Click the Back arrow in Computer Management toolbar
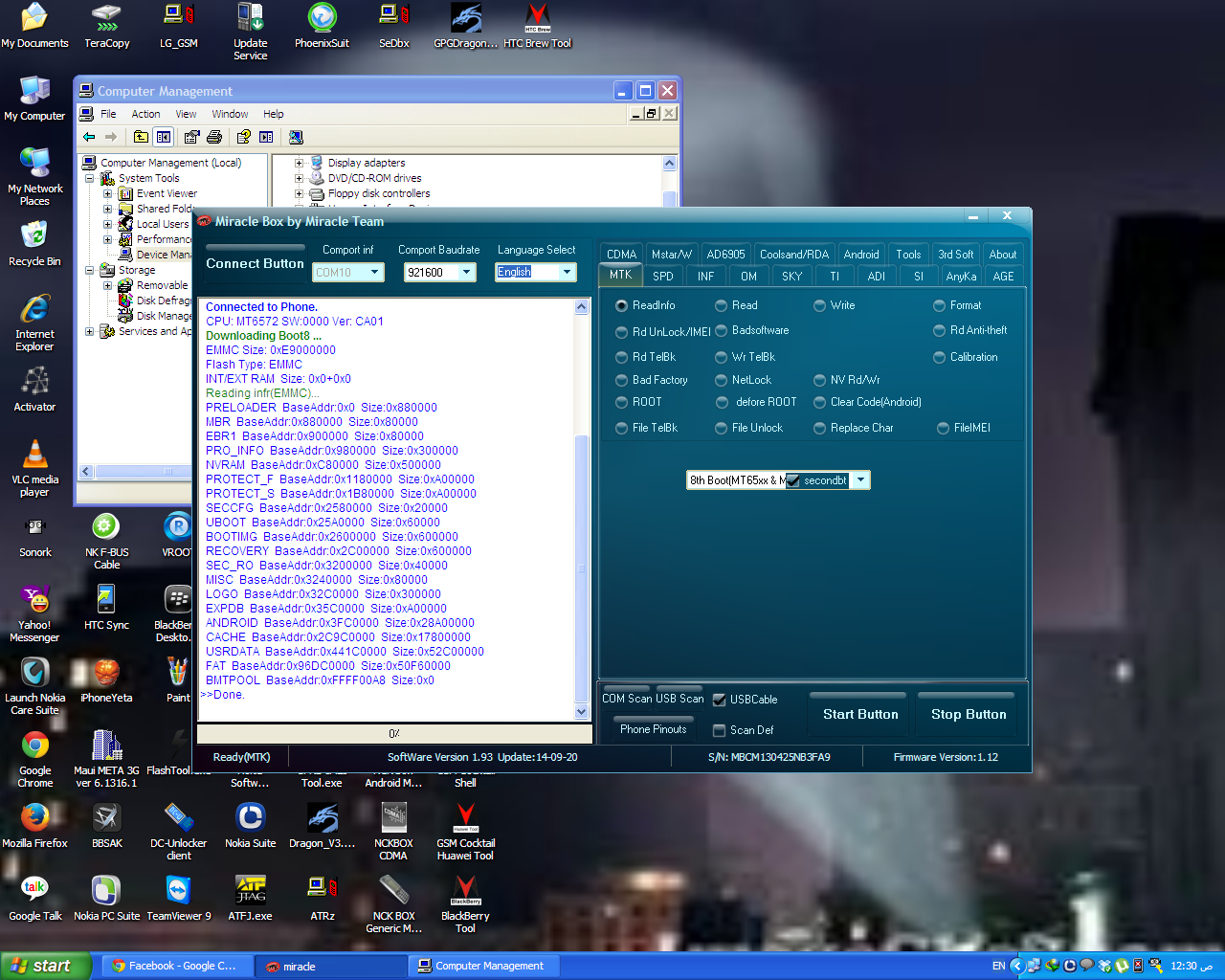Image resolution: width=1225 pixels, height=980 pixels. click(89, 137)
